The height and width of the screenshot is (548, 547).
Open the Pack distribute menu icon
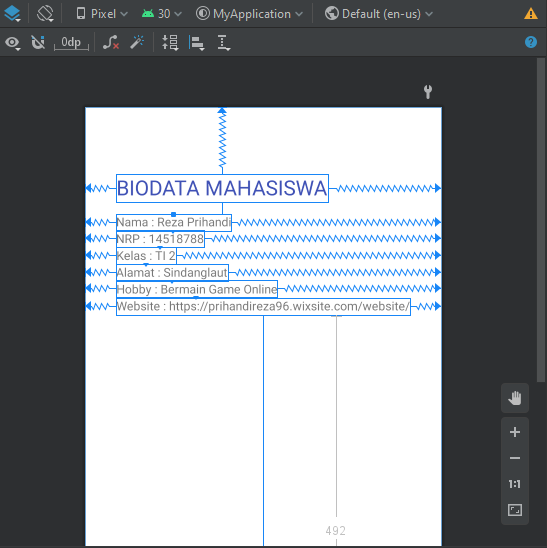pyautogui.click(x=170, y=43)
